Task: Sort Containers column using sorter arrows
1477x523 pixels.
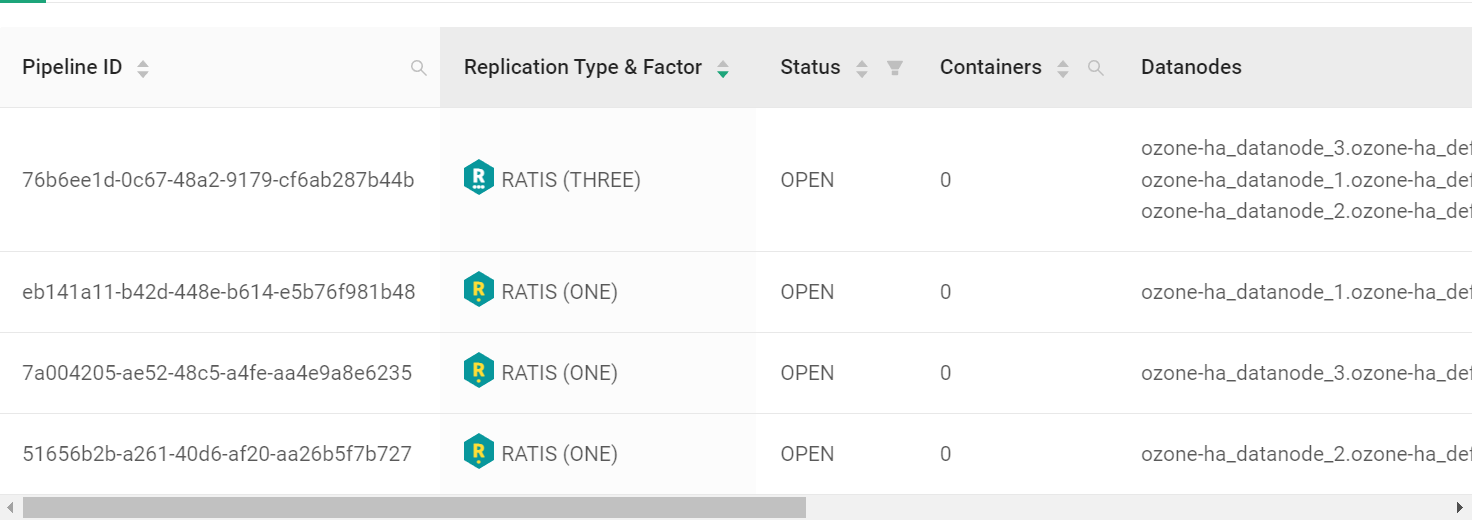Action: [1063, 69]
